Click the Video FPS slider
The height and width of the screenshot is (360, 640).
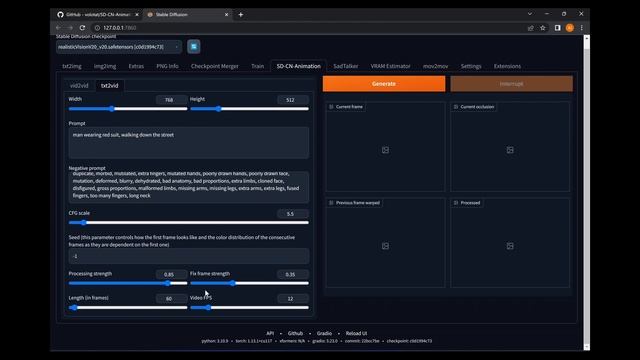click(249, 307)
